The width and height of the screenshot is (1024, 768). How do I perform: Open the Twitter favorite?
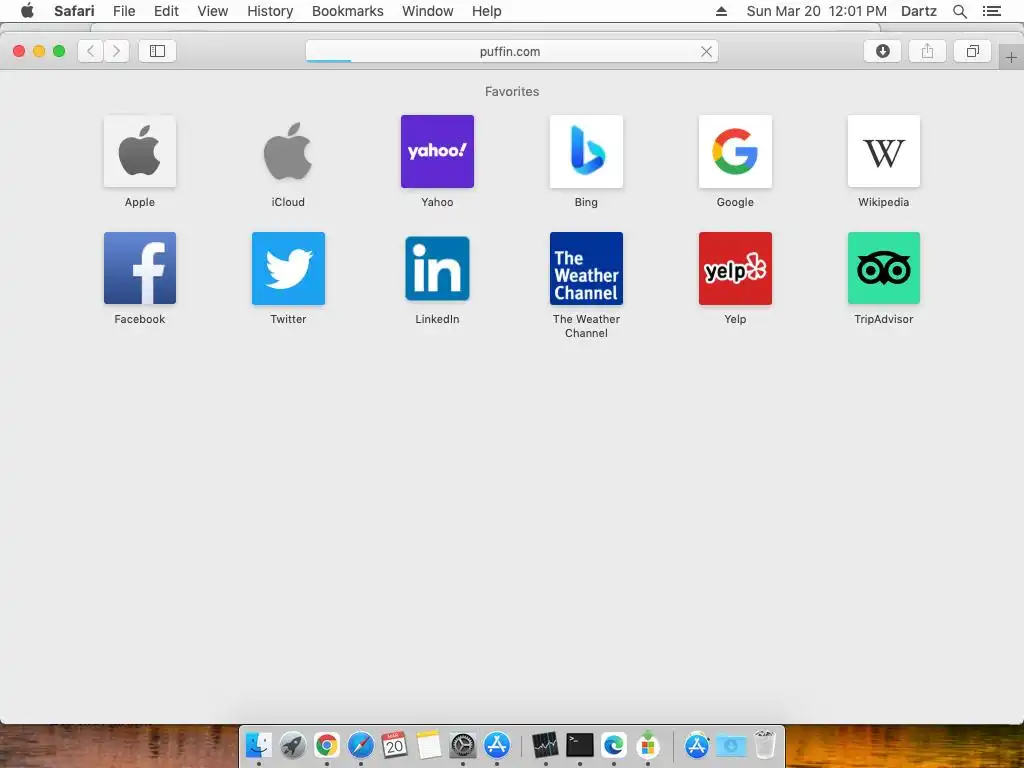288,268
